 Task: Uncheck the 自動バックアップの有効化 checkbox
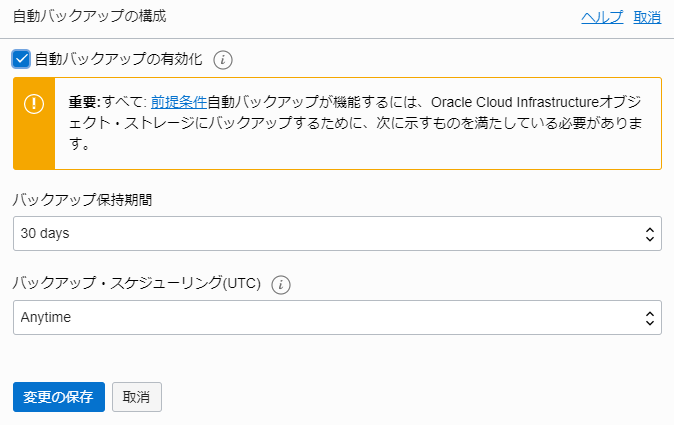[x=22, y=59]
